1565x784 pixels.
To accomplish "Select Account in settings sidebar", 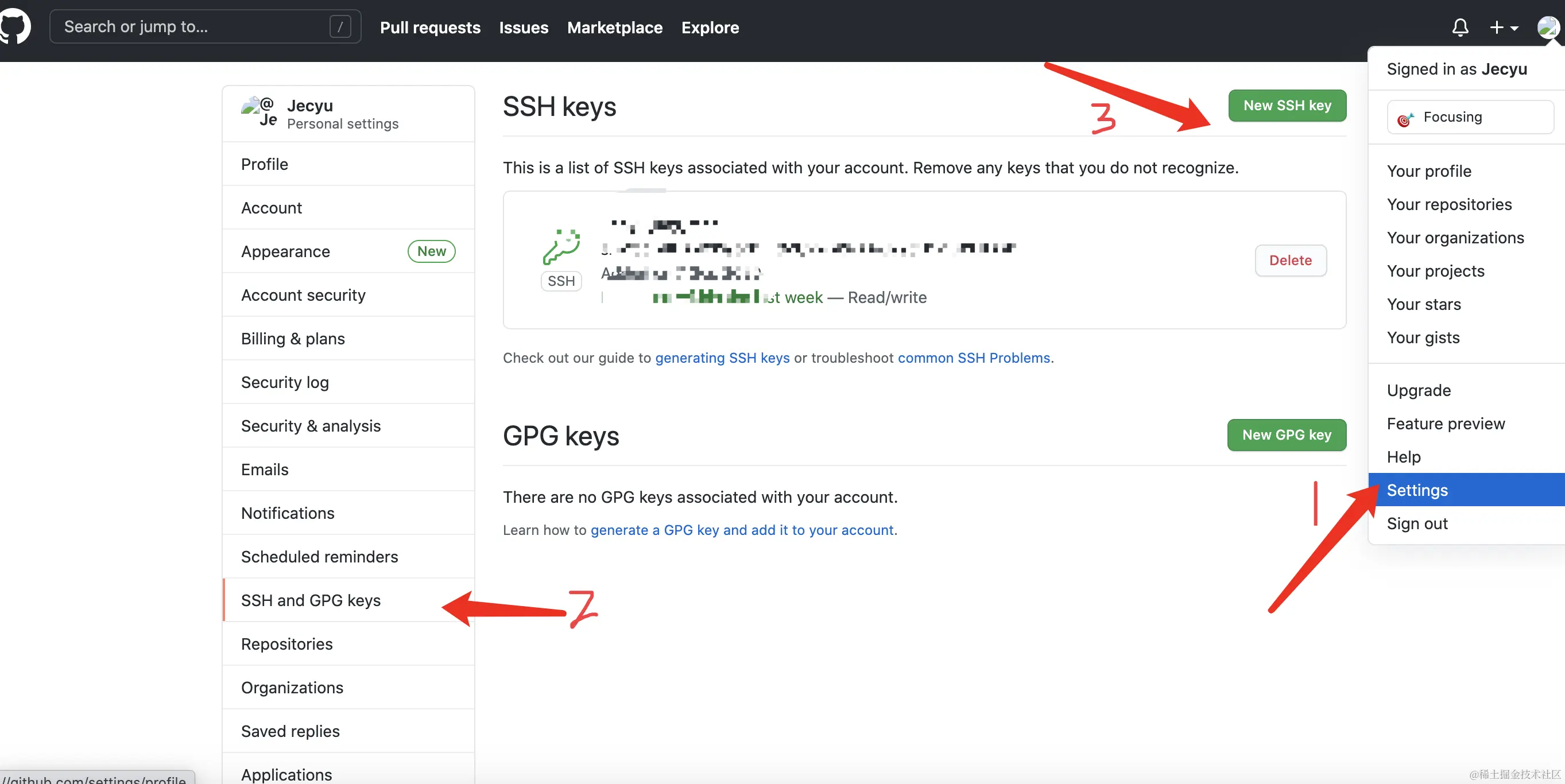I will (348, 208).
